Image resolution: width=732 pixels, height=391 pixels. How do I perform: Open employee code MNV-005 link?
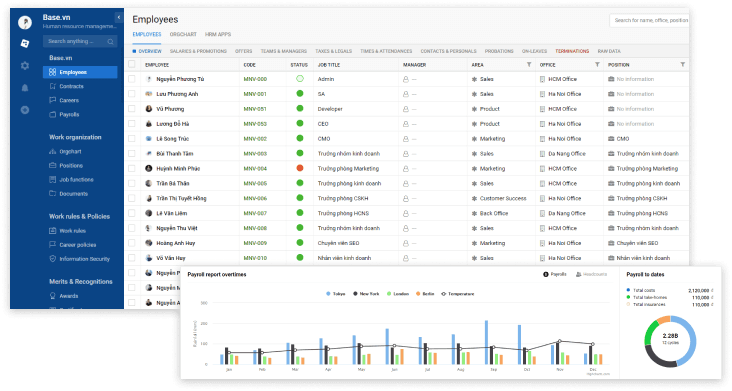(x=255, y=183)
